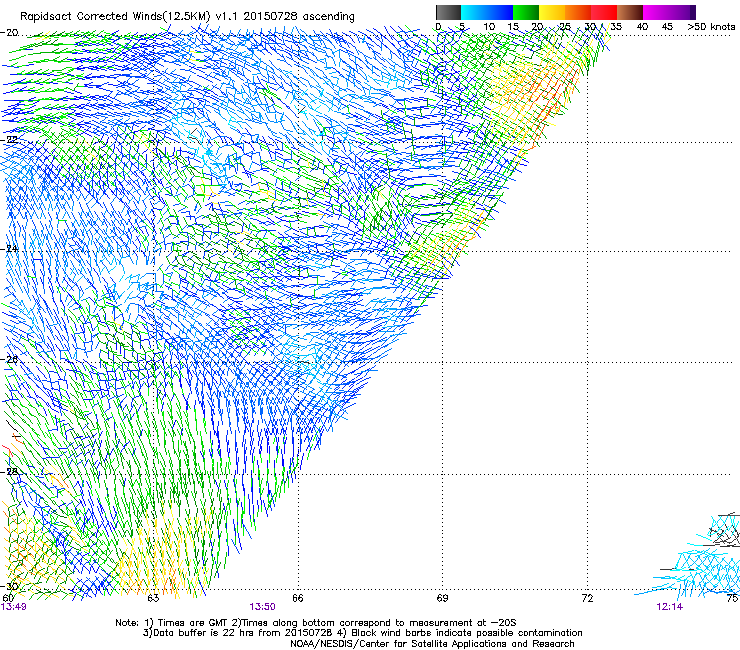The height and width of the screenshot is (650, 740).
Task: Click the purple time stamp '12:14'
Action: pos(669,607)
